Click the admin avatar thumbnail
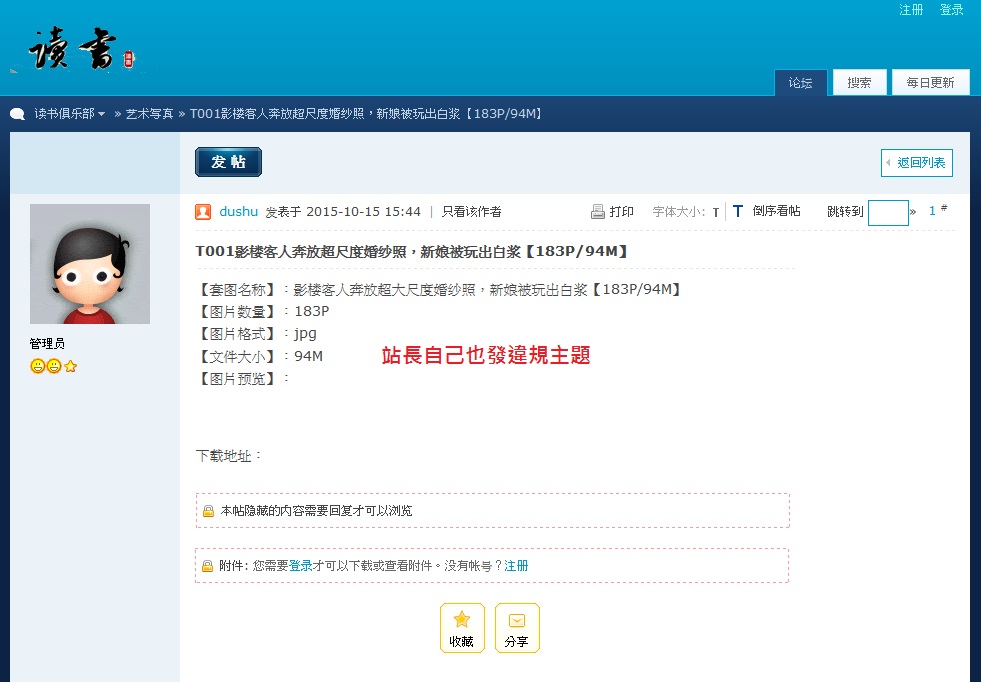The image size is (981, 682). click(x=90, y=264)
